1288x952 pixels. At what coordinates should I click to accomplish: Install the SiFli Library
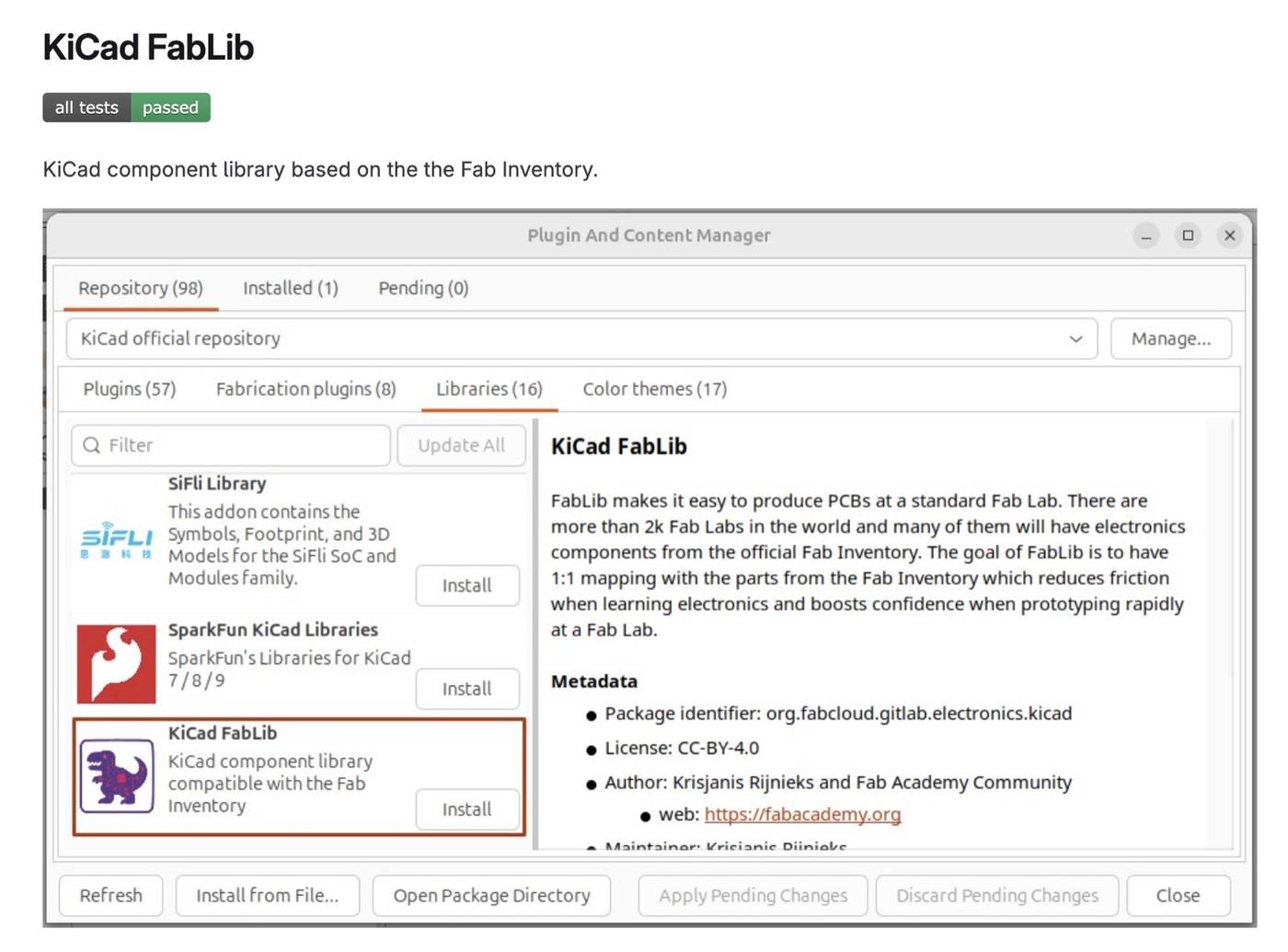(x=467, y=586)
